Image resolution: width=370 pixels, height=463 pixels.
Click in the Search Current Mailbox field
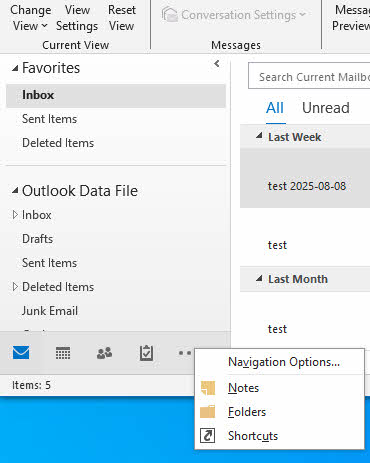point(309,77)
